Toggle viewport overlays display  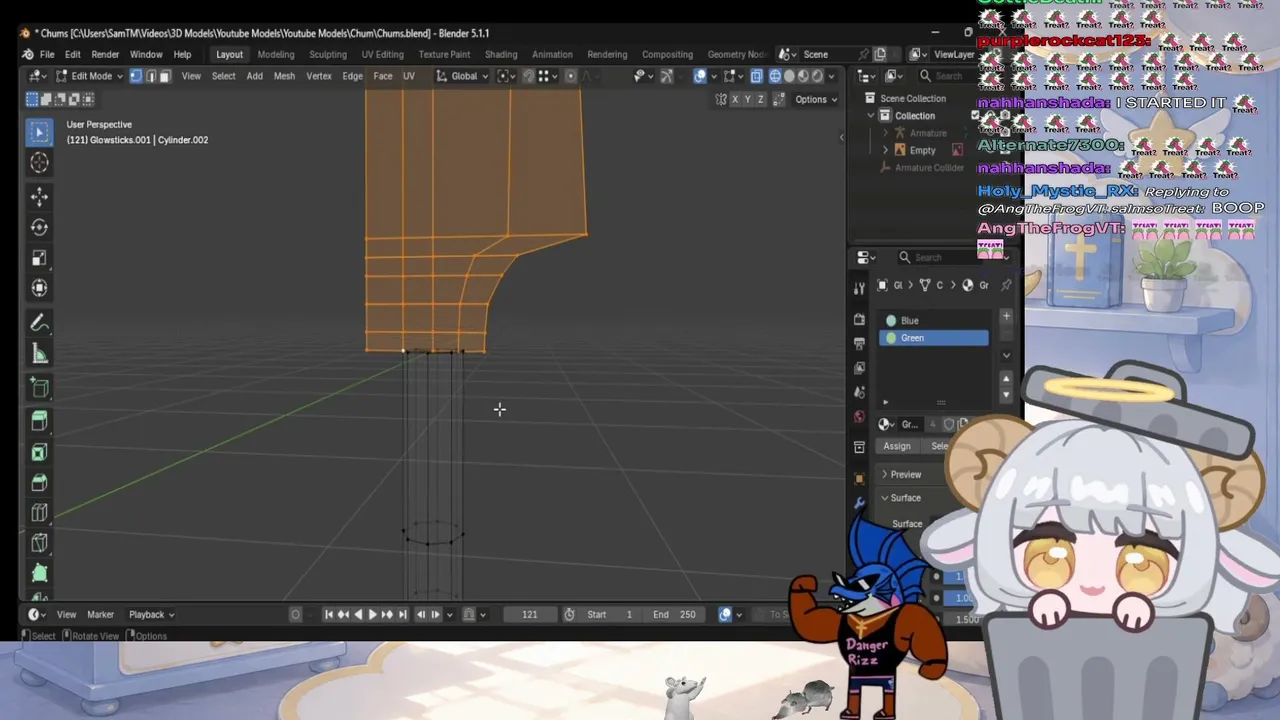(700, 76)
